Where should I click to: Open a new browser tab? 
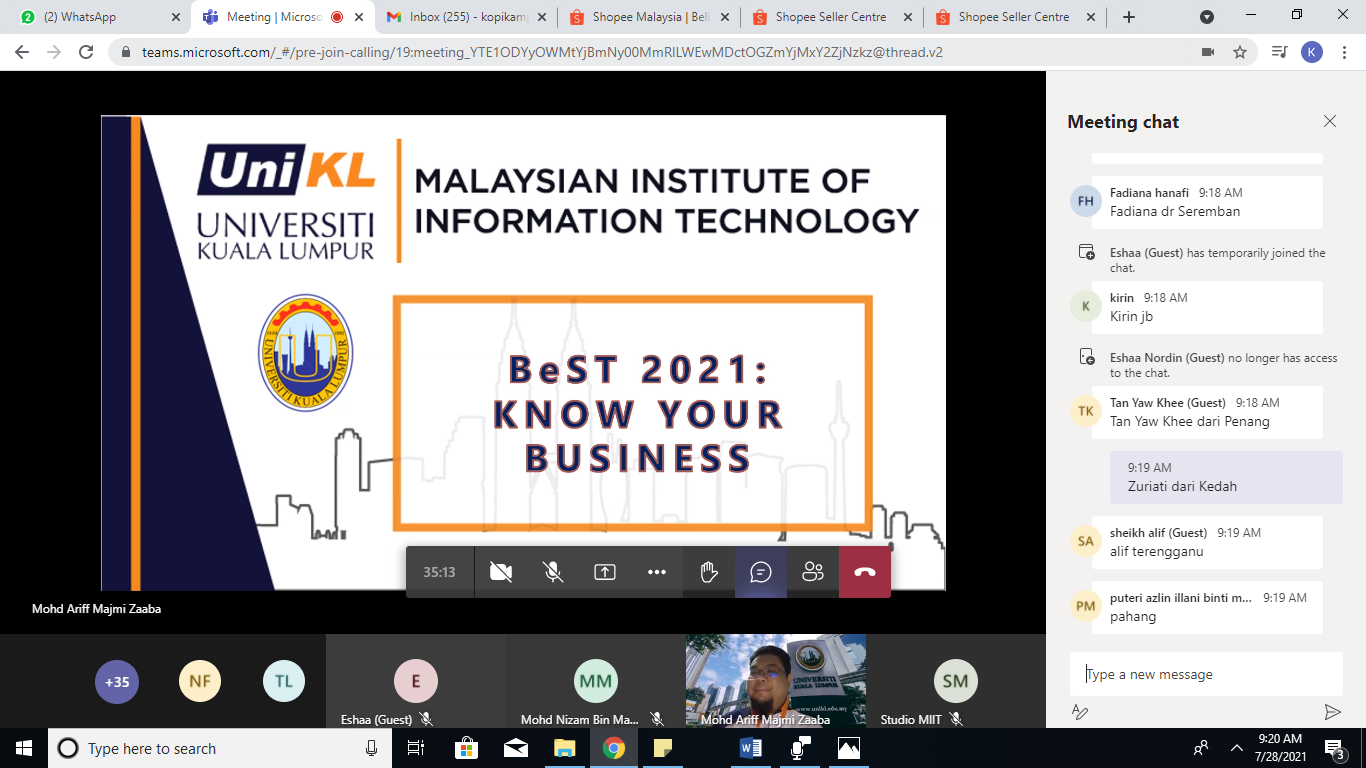1129,17
